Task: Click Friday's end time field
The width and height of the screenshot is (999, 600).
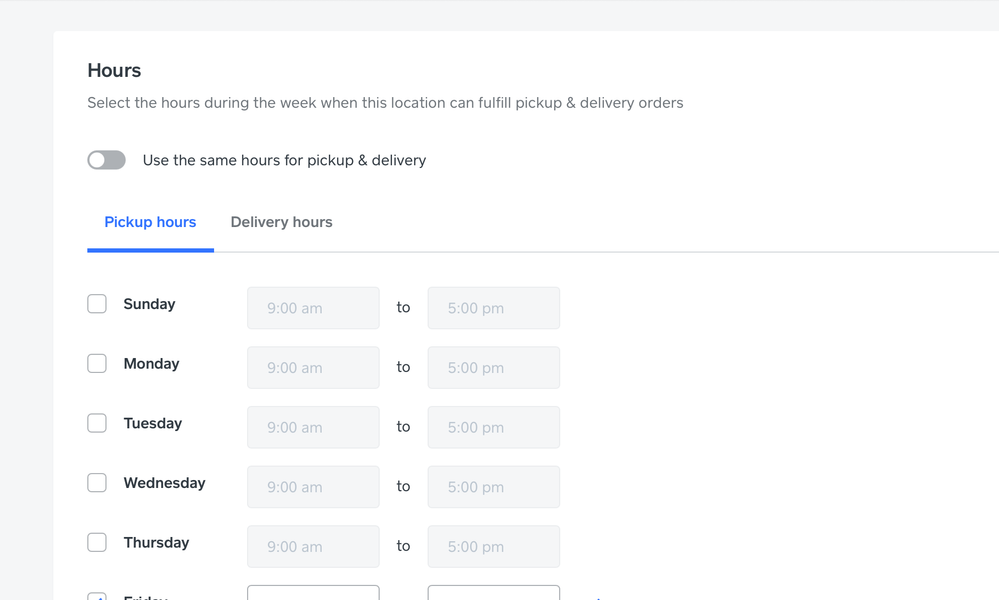Action: coord(493,593)
